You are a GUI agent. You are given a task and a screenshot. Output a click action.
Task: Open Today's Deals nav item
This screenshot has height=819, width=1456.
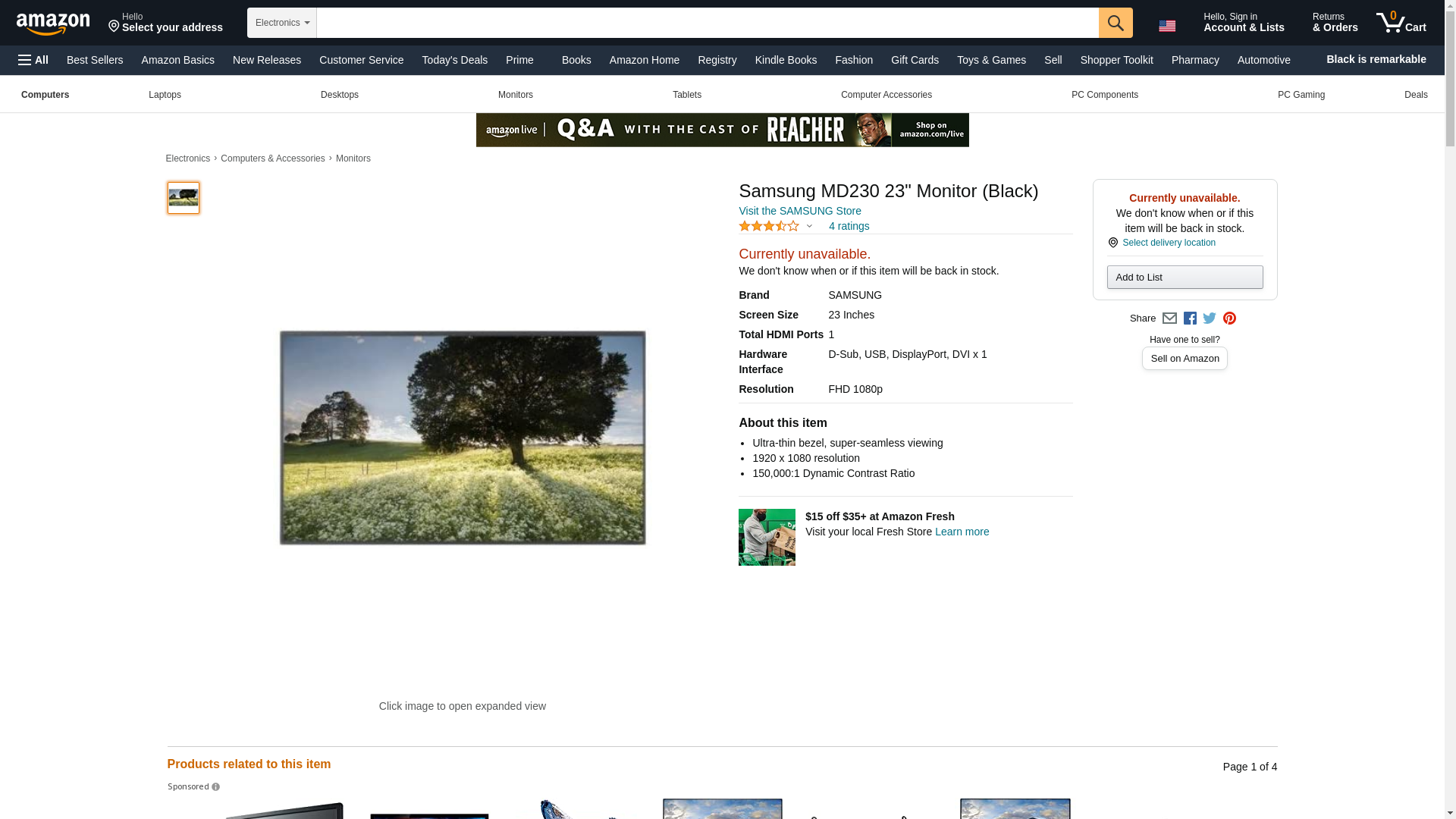(454, 60)
